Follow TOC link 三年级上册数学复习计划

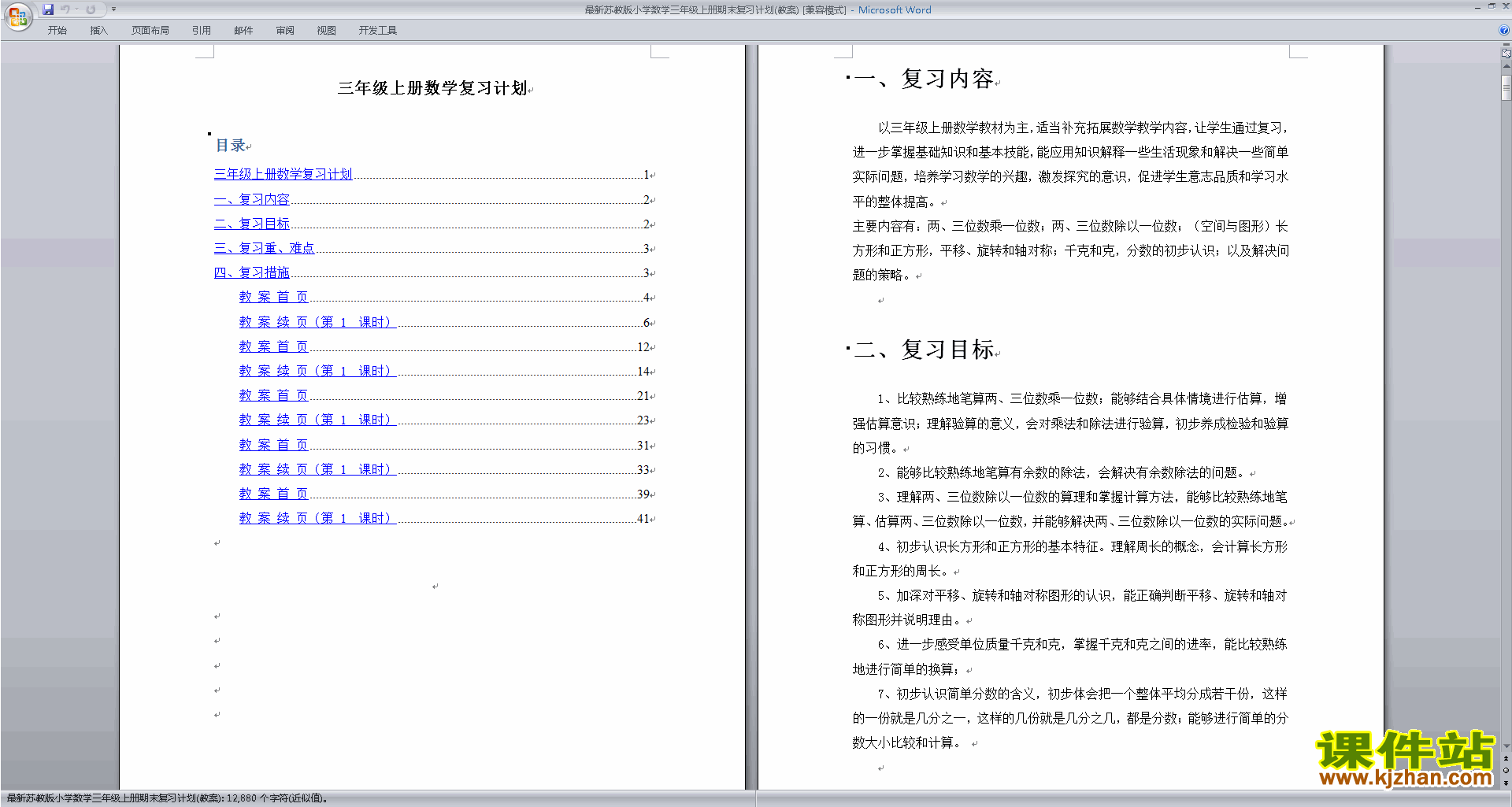point(283,174)
